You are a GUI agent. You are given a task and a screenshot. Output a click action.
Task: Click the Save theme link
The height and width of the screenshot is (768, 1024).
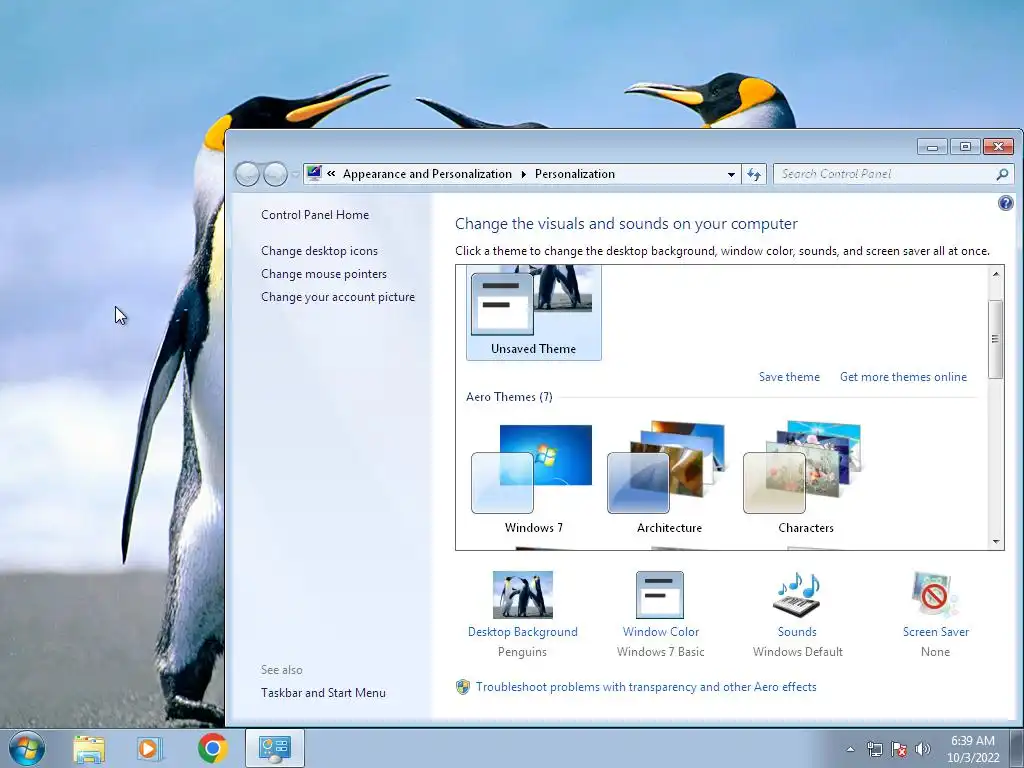(x=789, y=377)
